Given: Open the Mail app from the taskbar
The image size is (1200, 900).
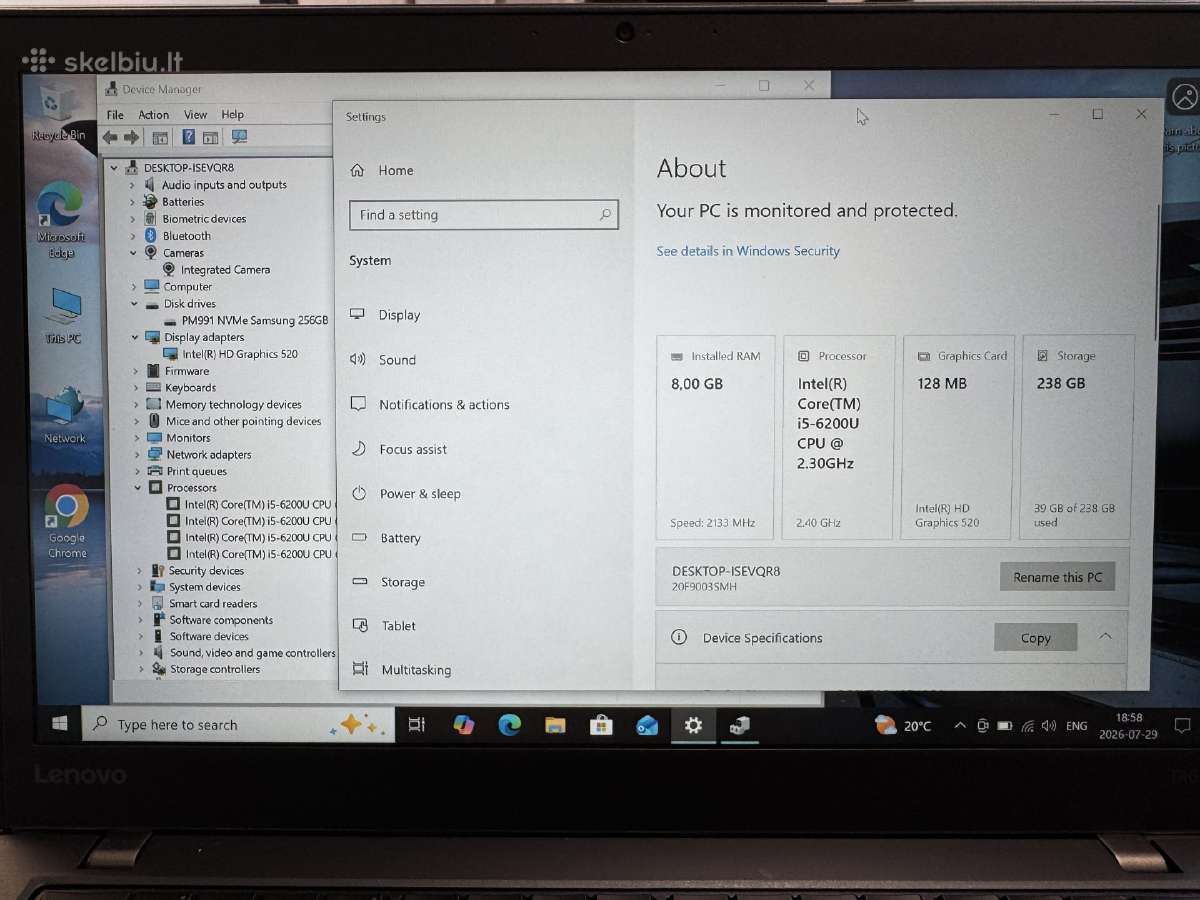Looking at the screenshot, I should [647, 725].
